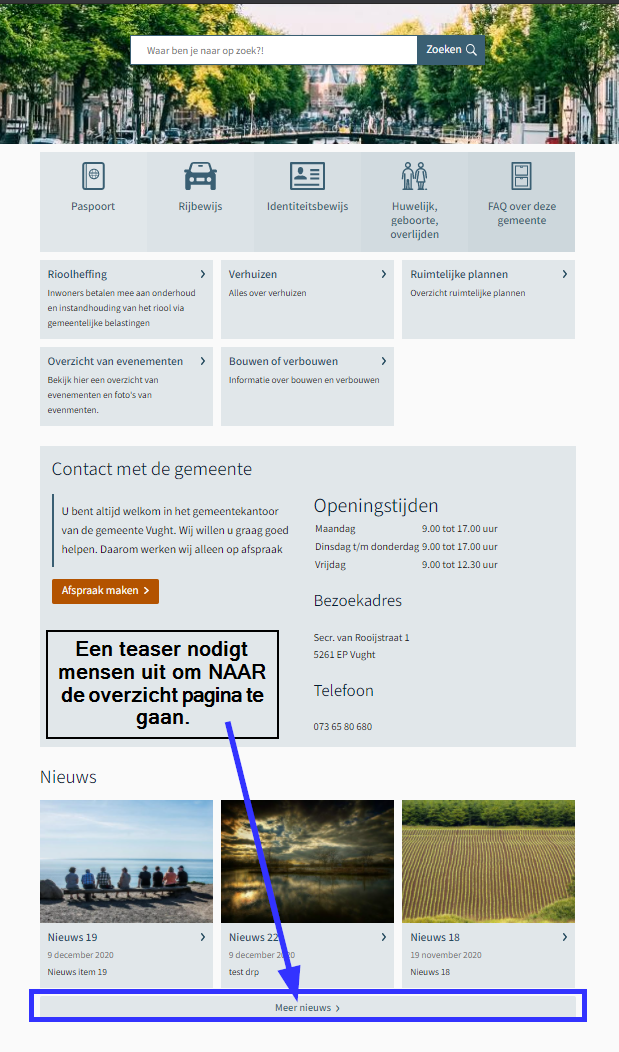
Task: Click the Nieuws 18 headline arrow
Action: coord(565,937)
